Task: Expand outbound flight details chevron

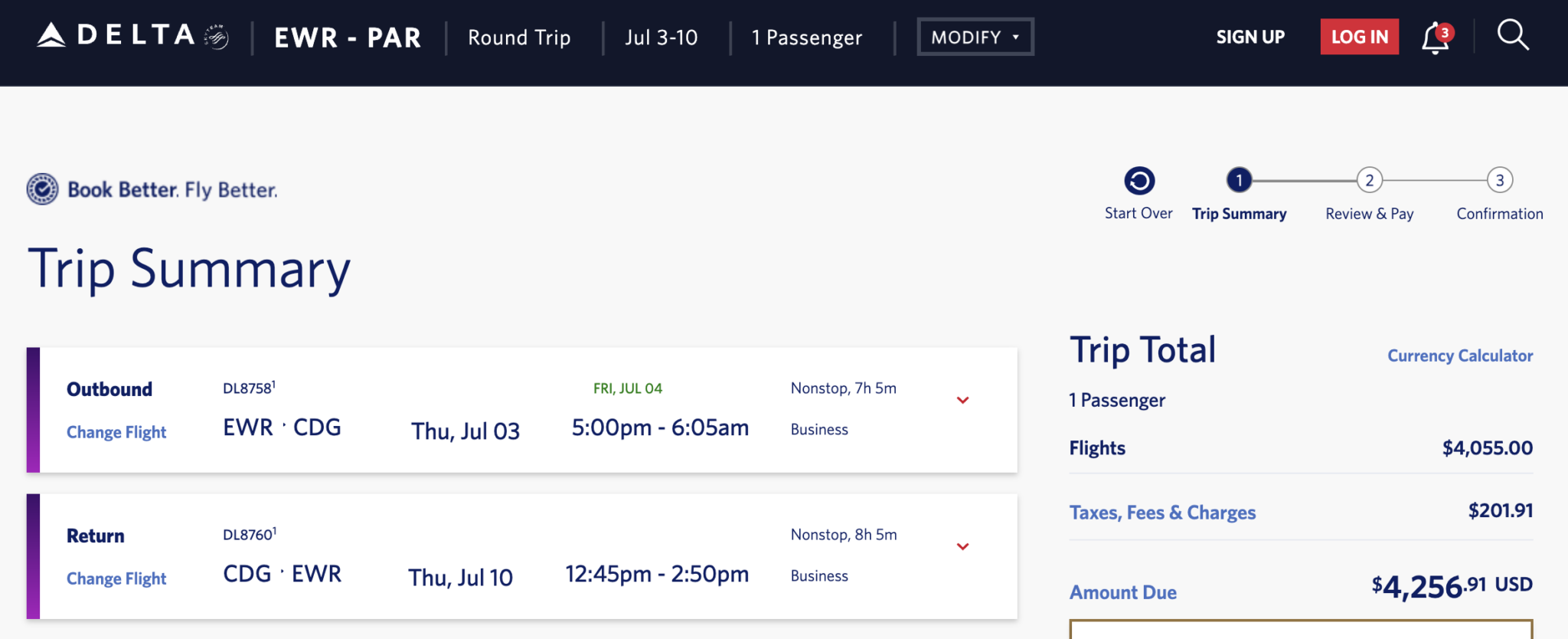Action: pos(962,400)
